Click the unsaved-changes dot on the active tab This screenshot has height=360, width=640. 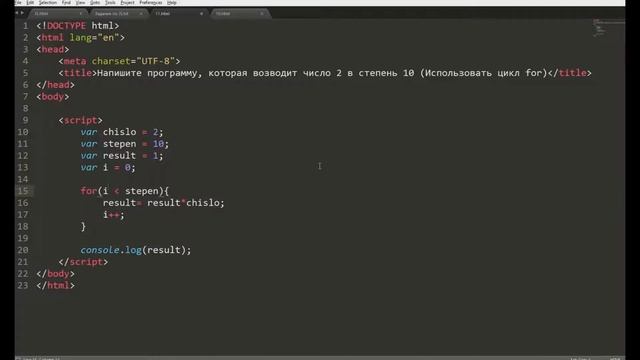pos(201,13)
